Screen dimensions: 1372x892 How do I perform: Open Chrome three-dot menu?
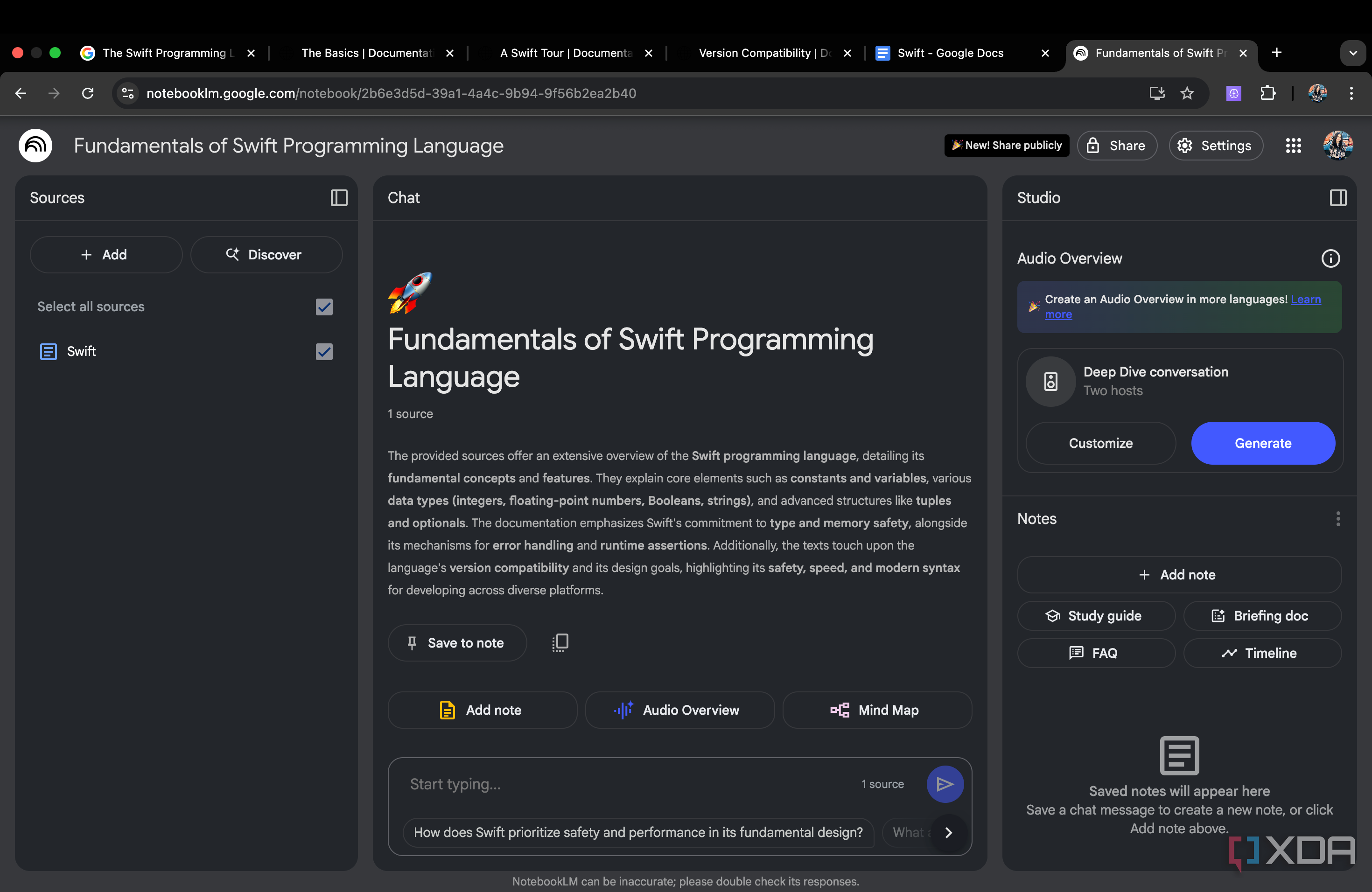(x=1351, y=93)
